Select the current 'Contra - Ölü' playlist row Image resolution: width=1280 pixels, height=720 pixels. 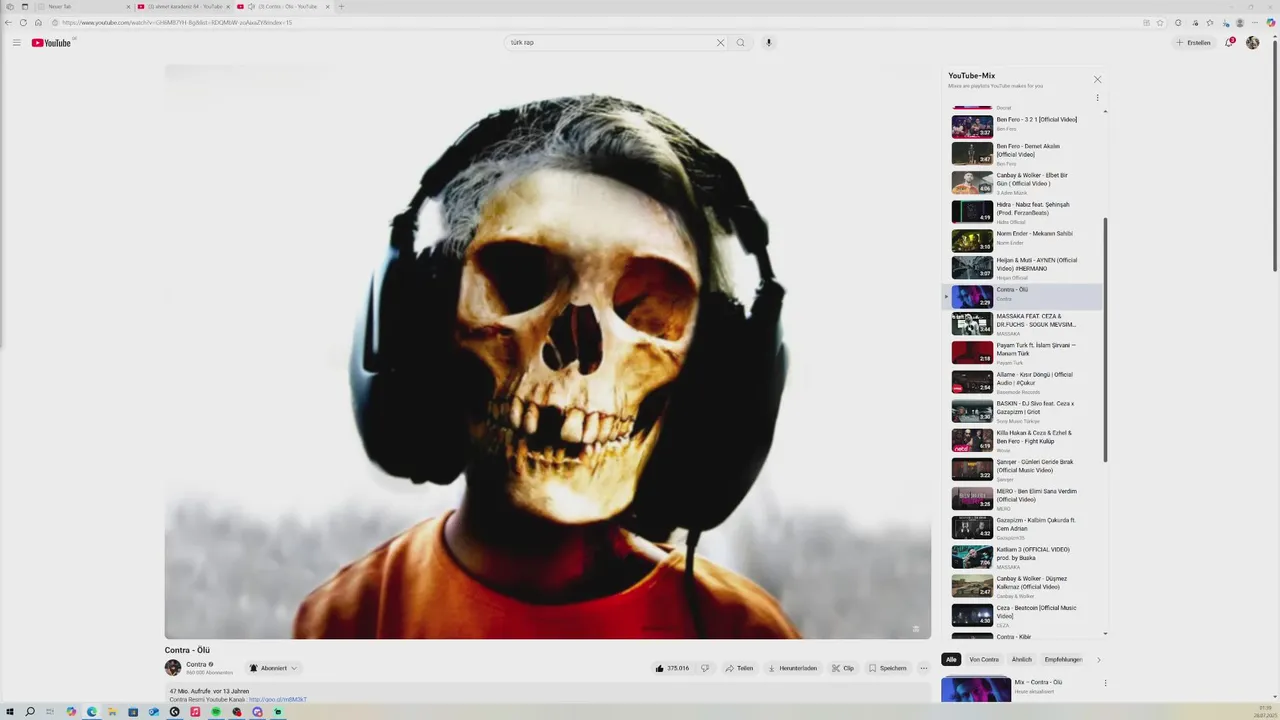point(1023,296)
